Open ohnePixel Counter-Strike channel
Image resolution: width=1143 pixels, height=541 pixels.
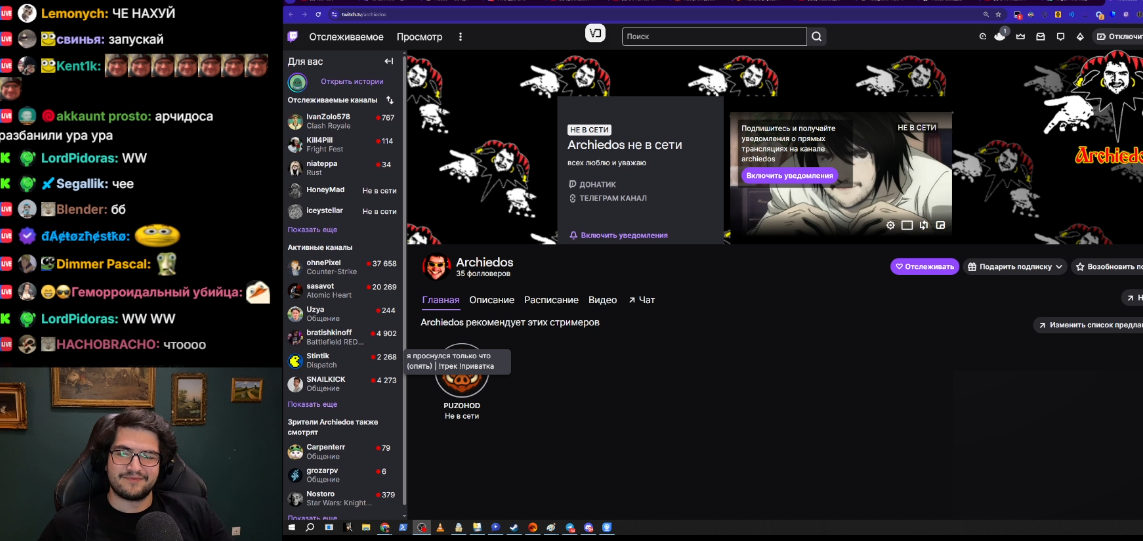point(343,267)
